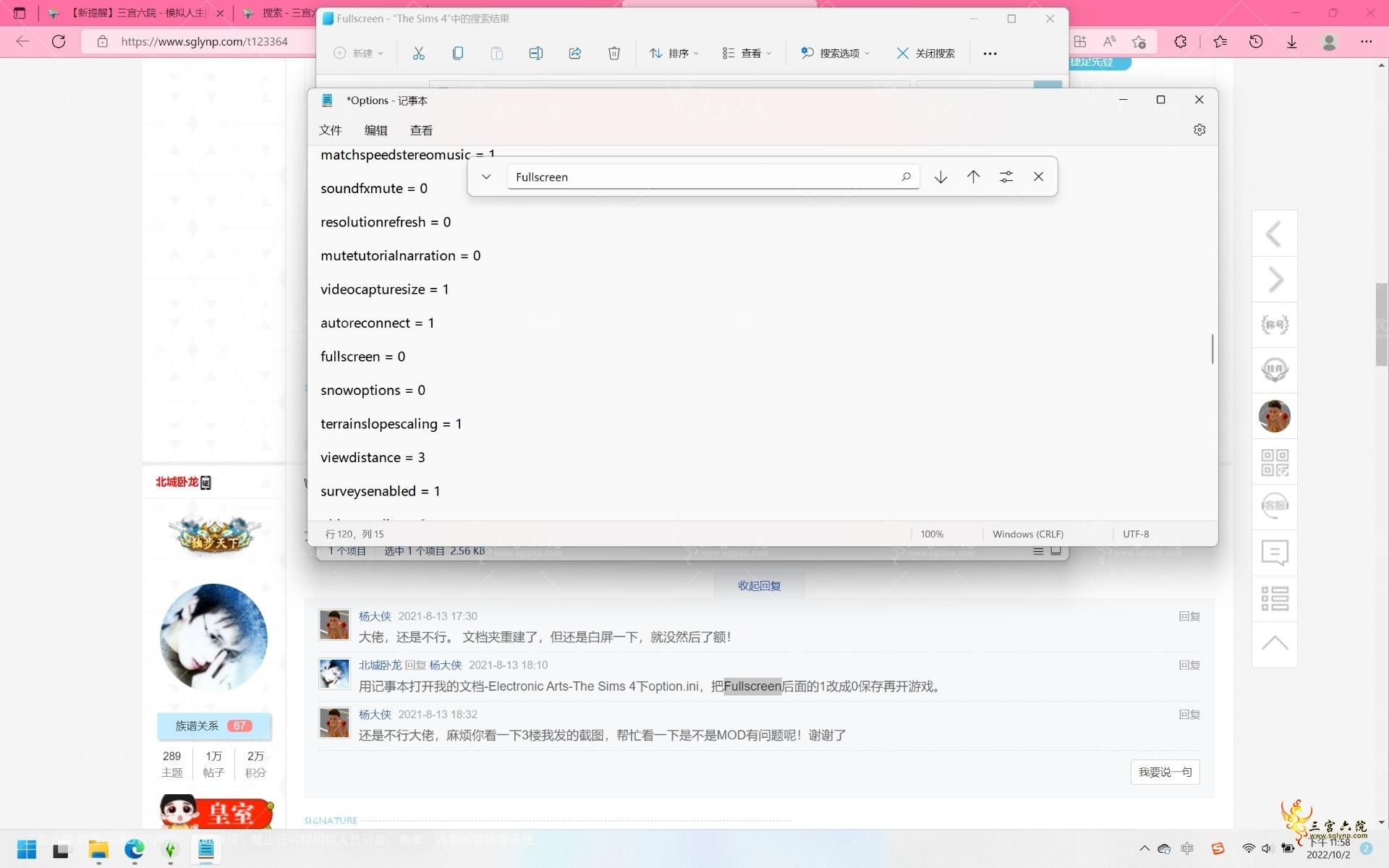Click the browser address bar URL
The image size is (1389, 868).
coord(204,41)
